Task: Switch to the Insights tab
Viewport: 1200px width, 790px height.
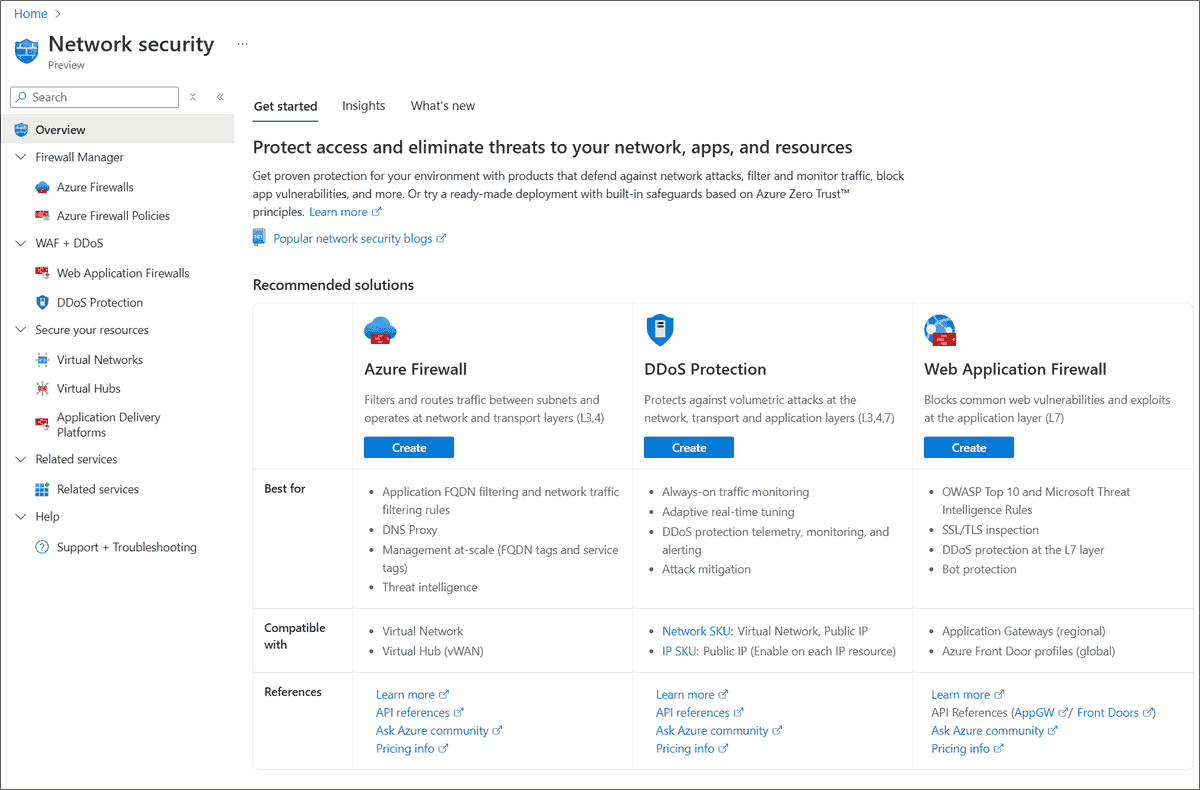Action: [363, 106]
